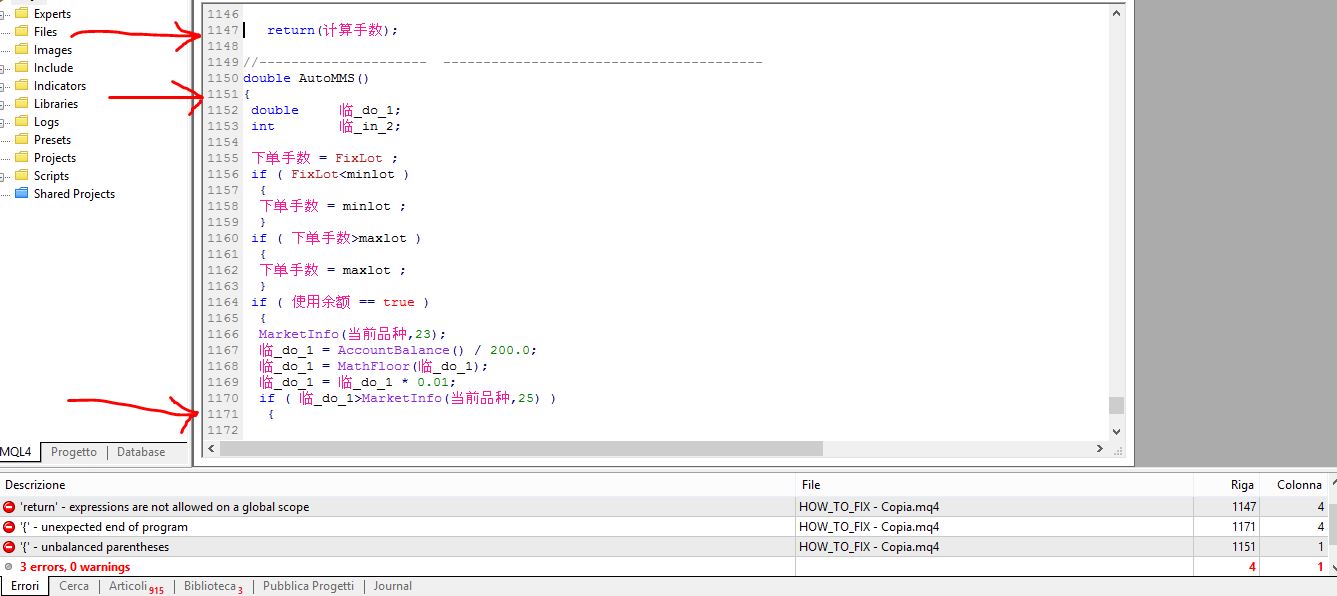The width and height of the screenshot is (1337, 596).
Task: Open the Articoli tab
Action: (x=135, y=586)
